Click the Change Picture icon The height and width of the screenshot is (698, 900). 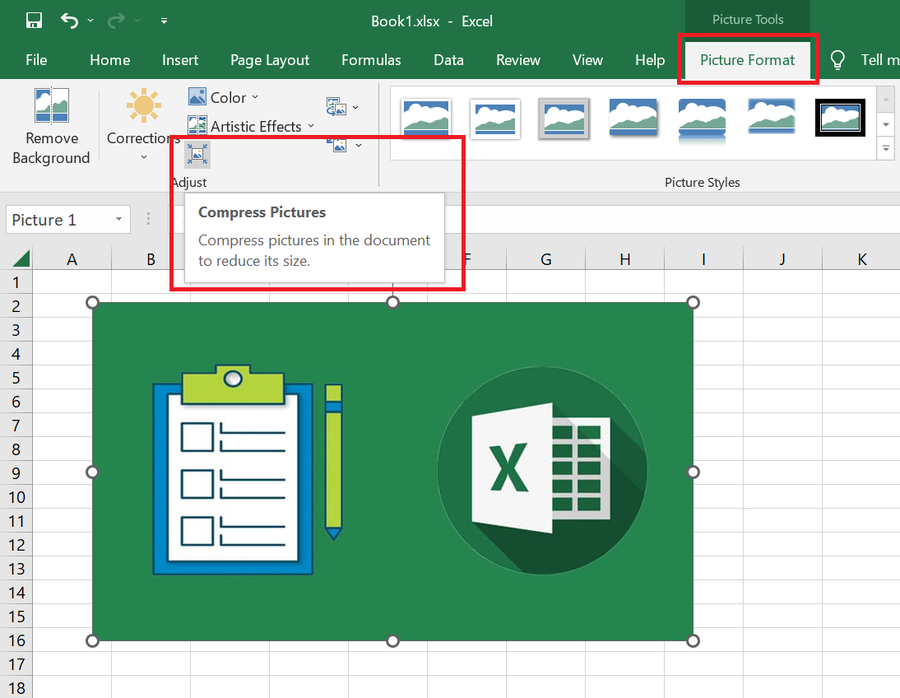pyautogui.click(x=336, y=107)
